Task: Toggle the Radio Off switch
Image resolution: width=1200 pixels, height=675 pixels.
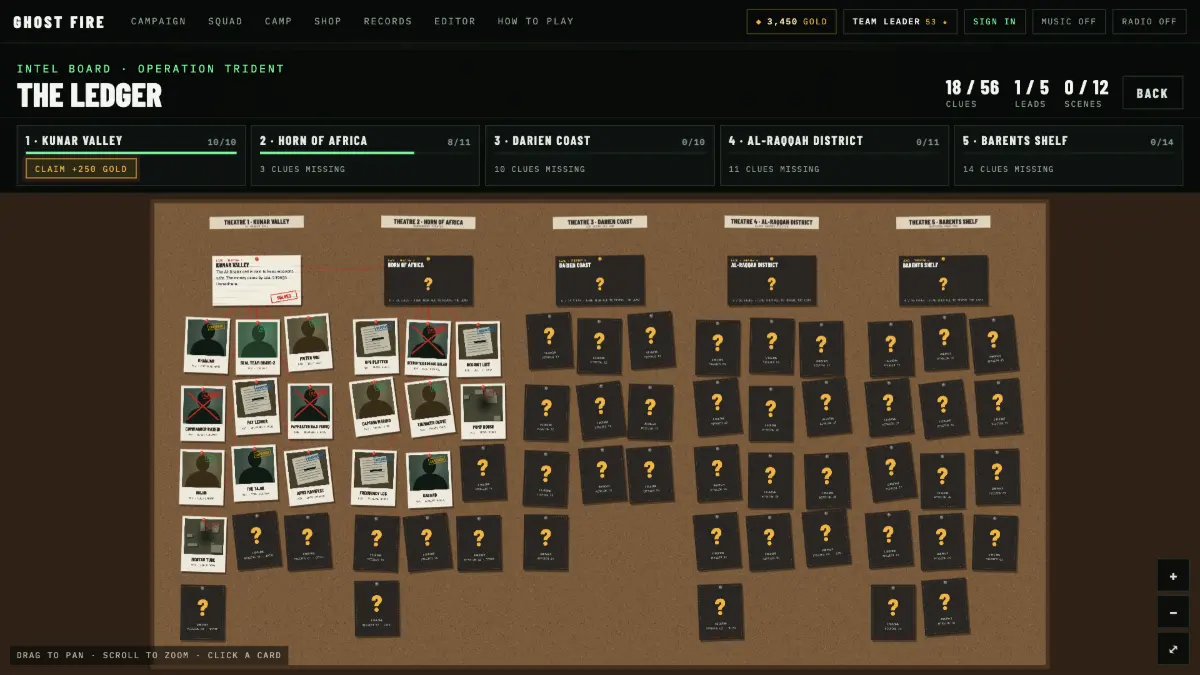Action: pos(1149,21)
